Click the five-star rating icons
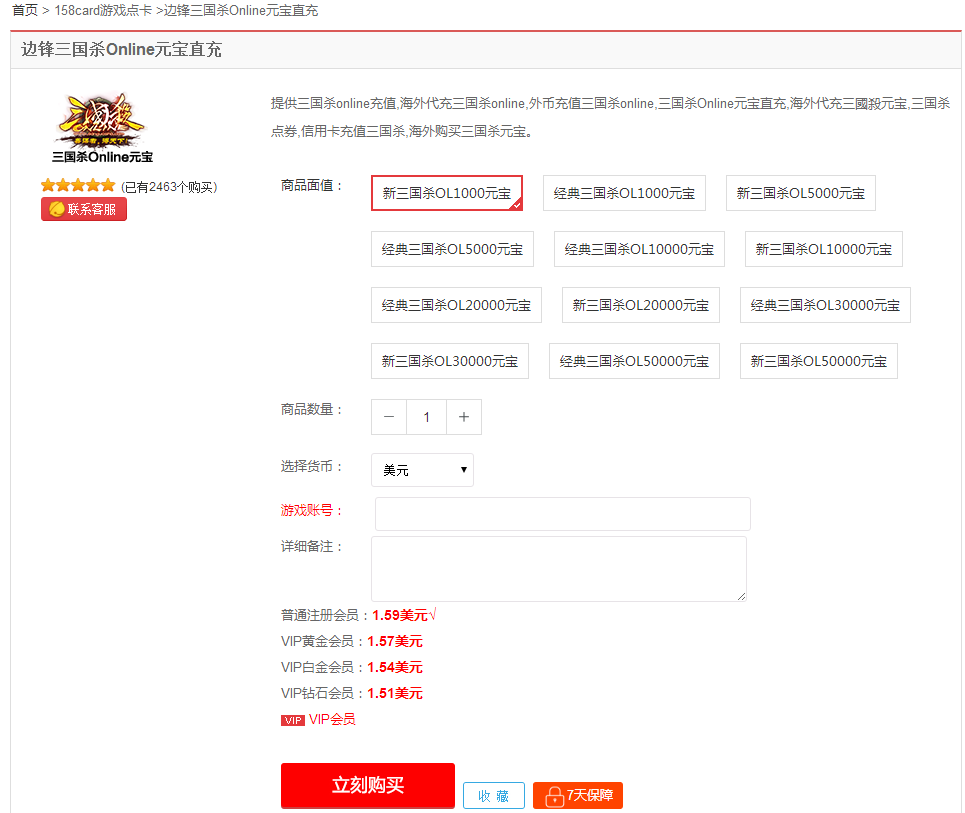This screenshot has height=813, width=965. pyautogui.click(x=78, y=185)
